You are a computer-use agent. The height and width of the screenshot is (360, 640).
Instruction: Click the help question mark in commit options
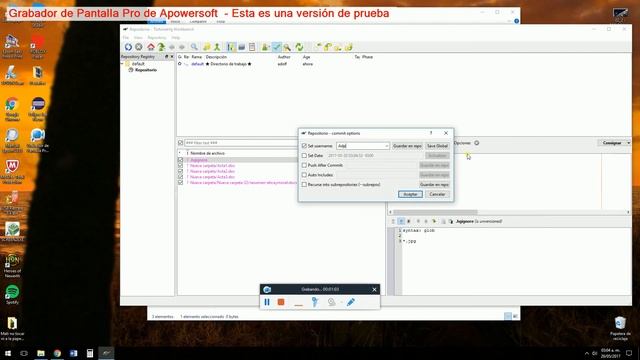pyautogui.click(x=431, y=133)
